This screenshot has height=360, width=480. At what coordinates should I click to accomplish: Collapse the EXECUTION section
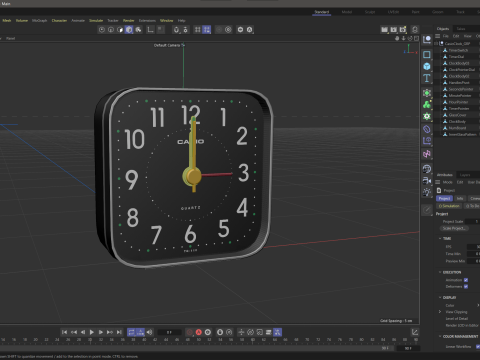click(440, 272)
